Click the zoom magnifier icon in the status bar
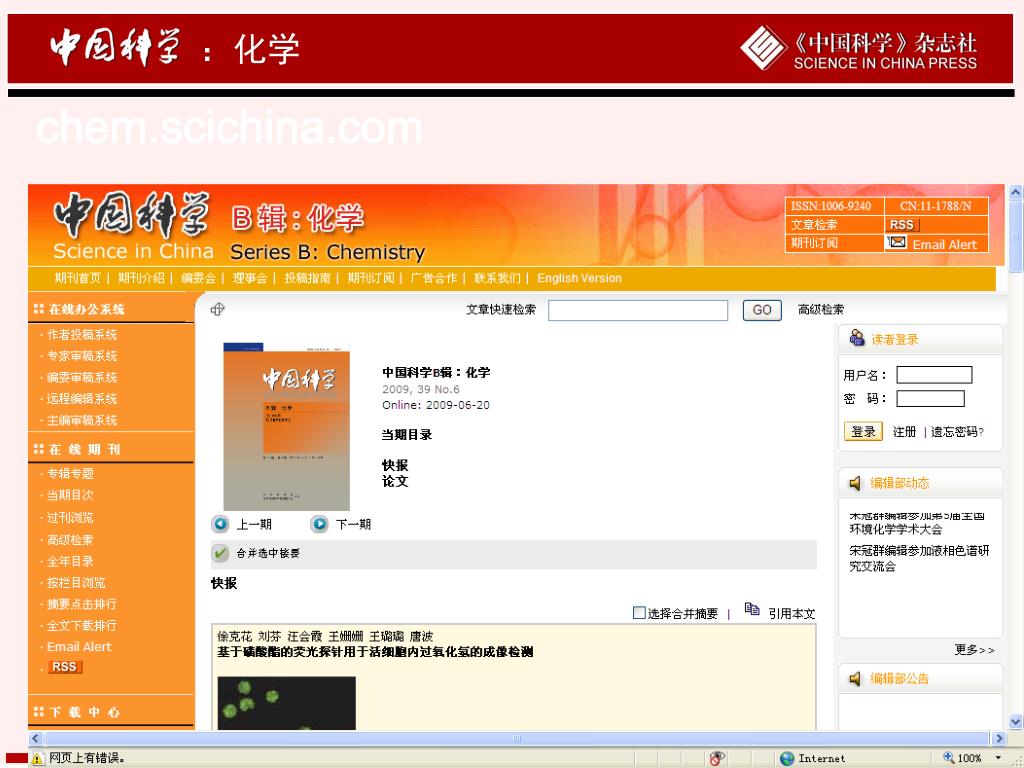1024x768 pixels. pos(948,758)
